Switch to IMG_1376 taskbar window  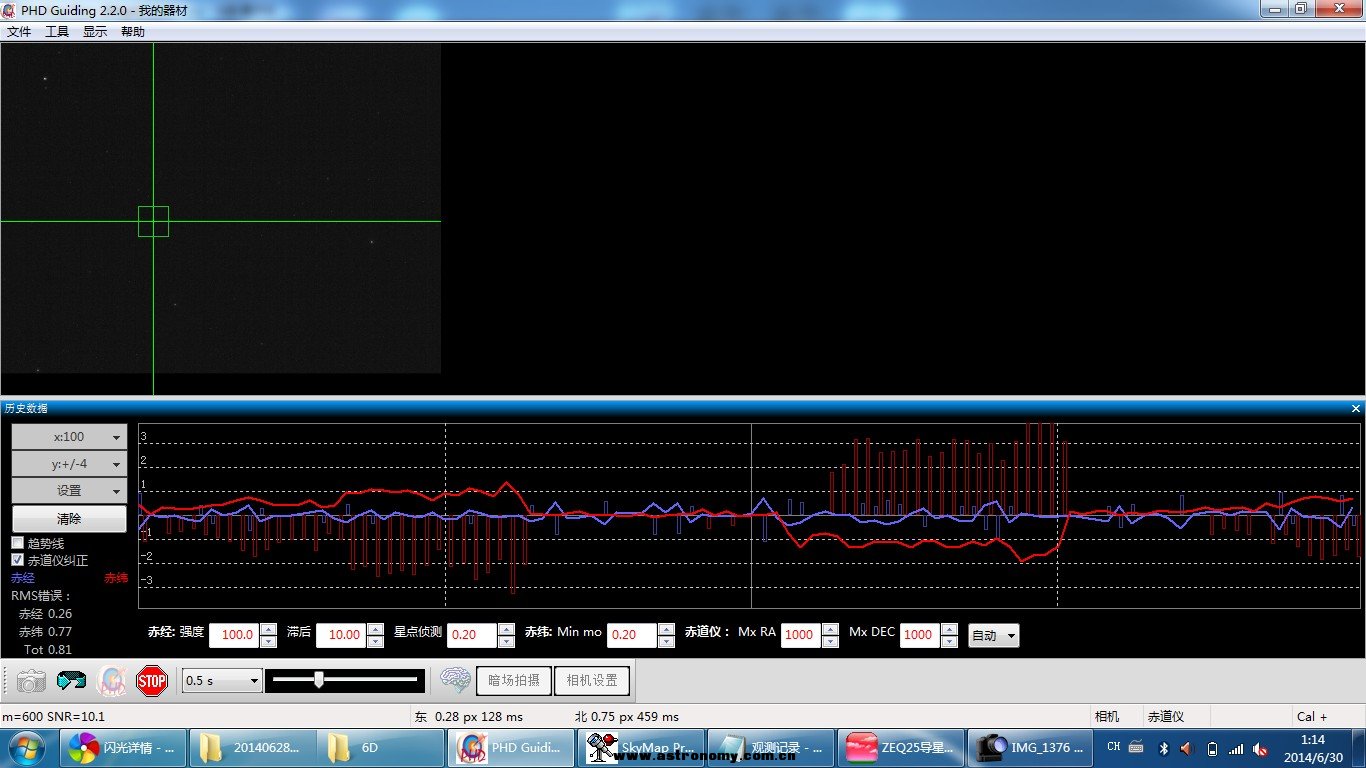[1029, 748]
